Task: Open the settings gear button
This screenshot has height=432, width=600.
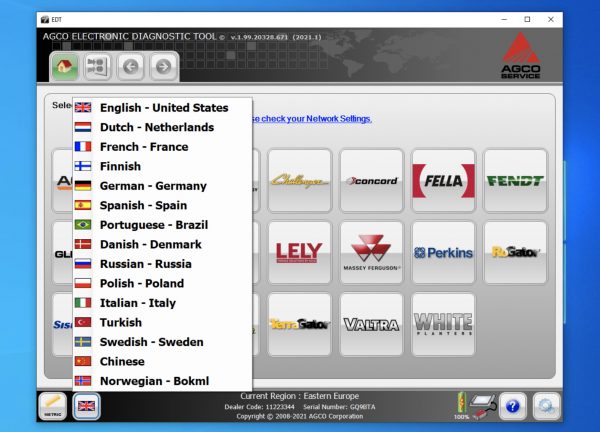Action: pos(546,406)
